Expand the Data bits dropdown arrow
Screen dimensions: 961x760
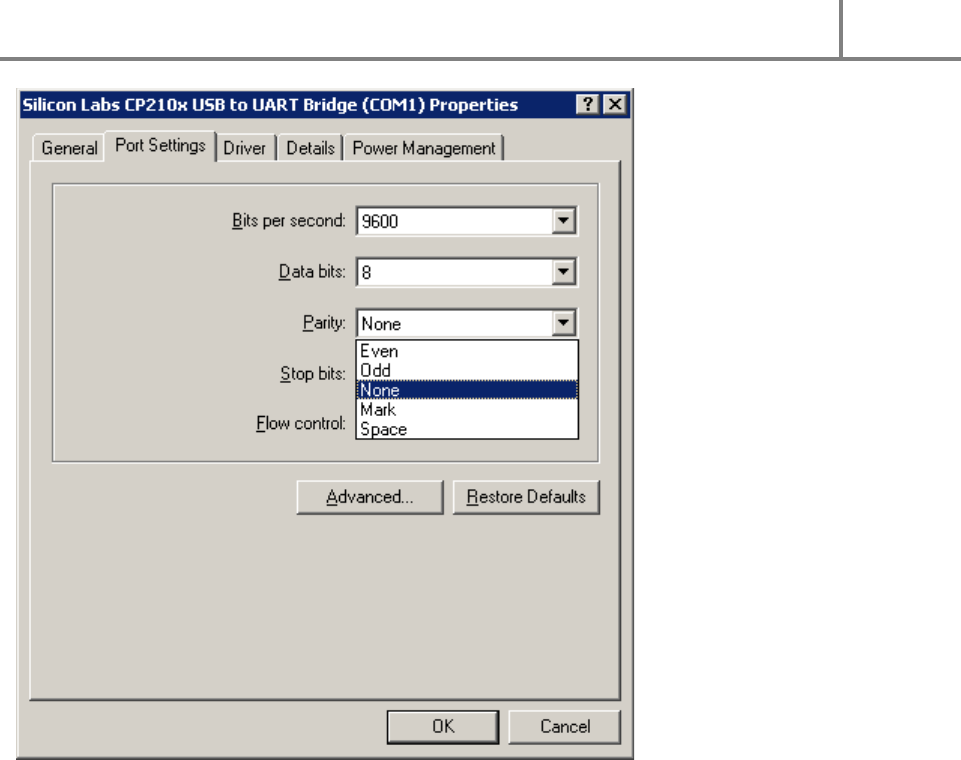pos(563,272)
